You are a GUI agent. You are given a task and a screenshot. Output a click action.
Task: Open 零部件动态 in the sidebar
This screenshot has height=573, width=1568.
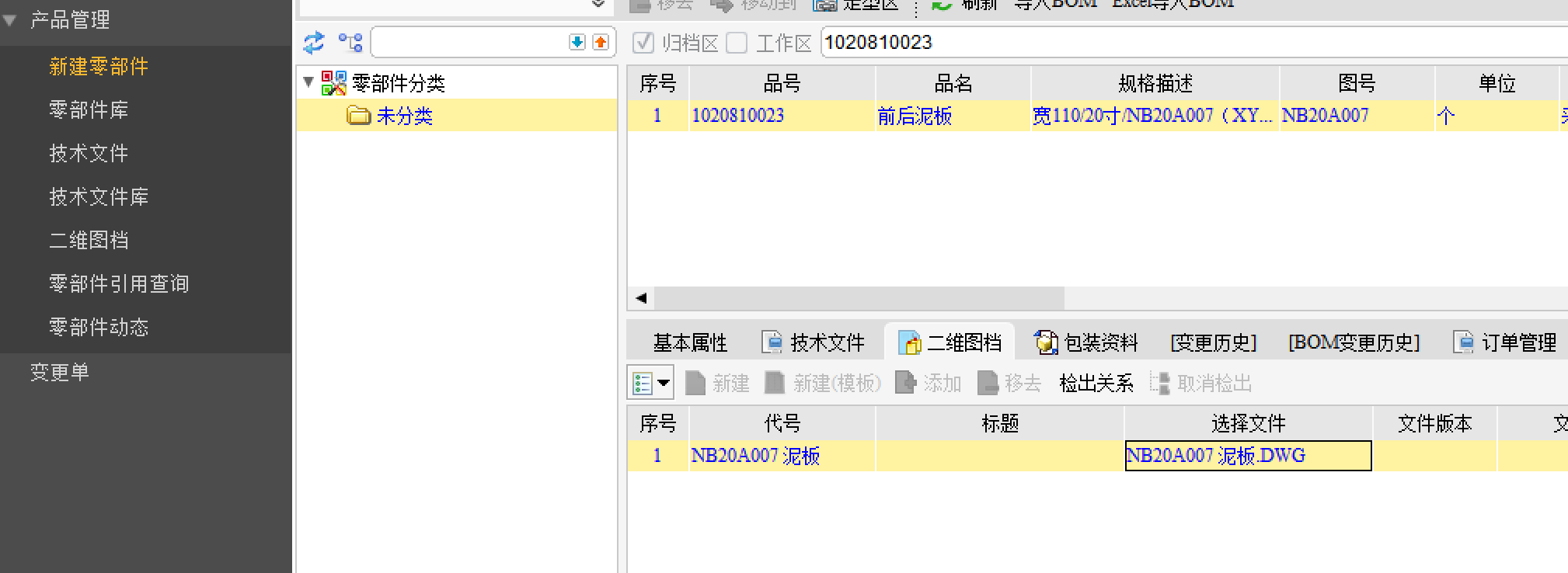[x=99, y=328]
